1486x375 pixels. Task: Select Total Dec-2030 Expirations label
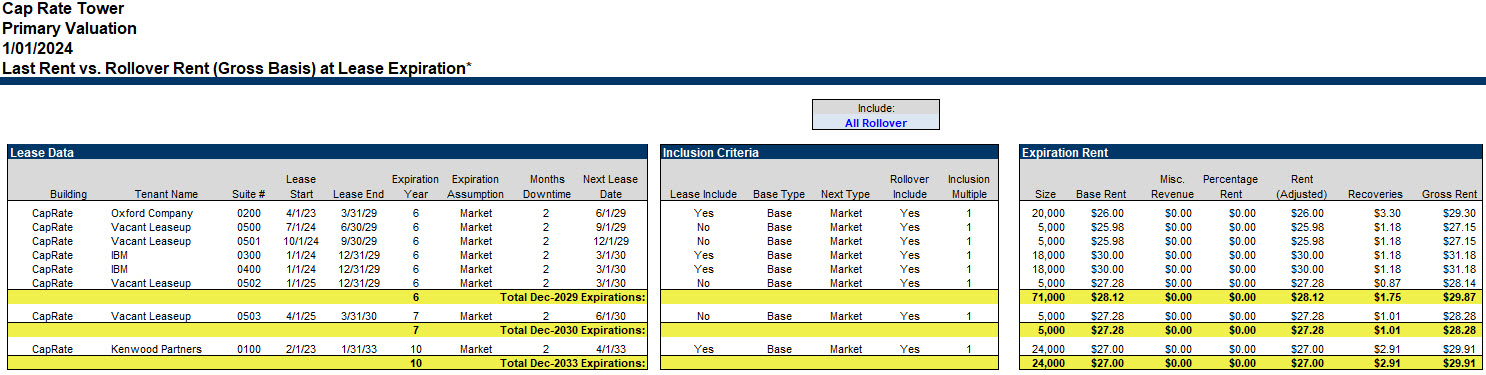coord(572,330)
